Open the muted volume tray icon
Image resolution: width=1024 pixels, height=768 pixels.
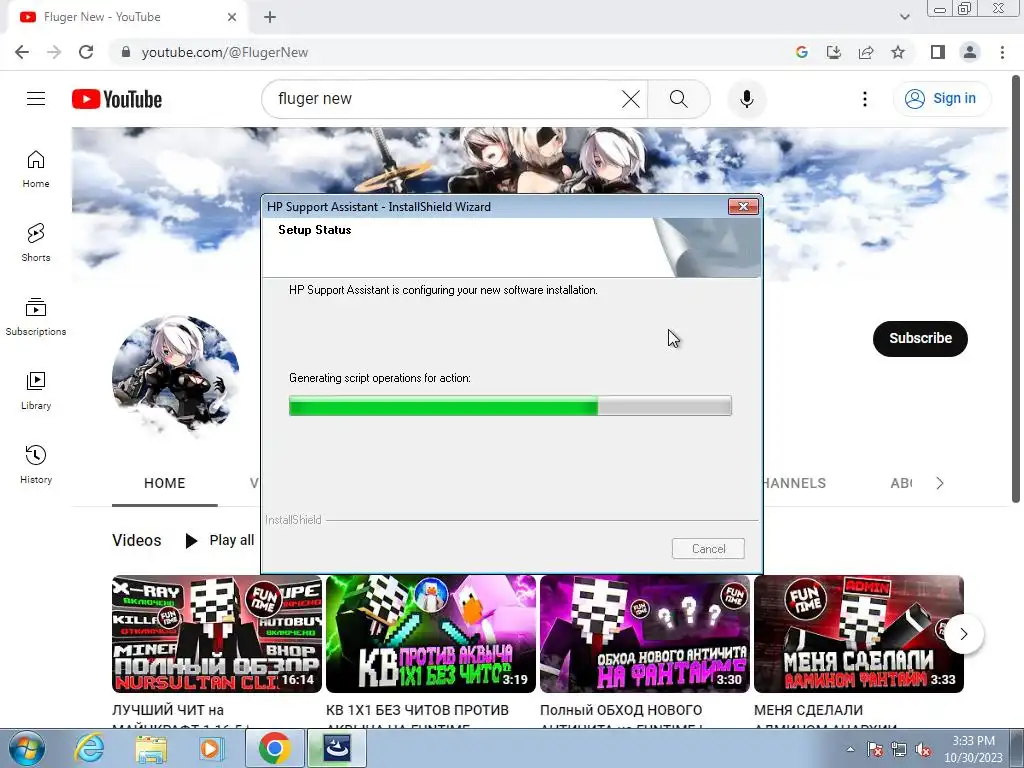pyautogui.click(x=923, y=749)
